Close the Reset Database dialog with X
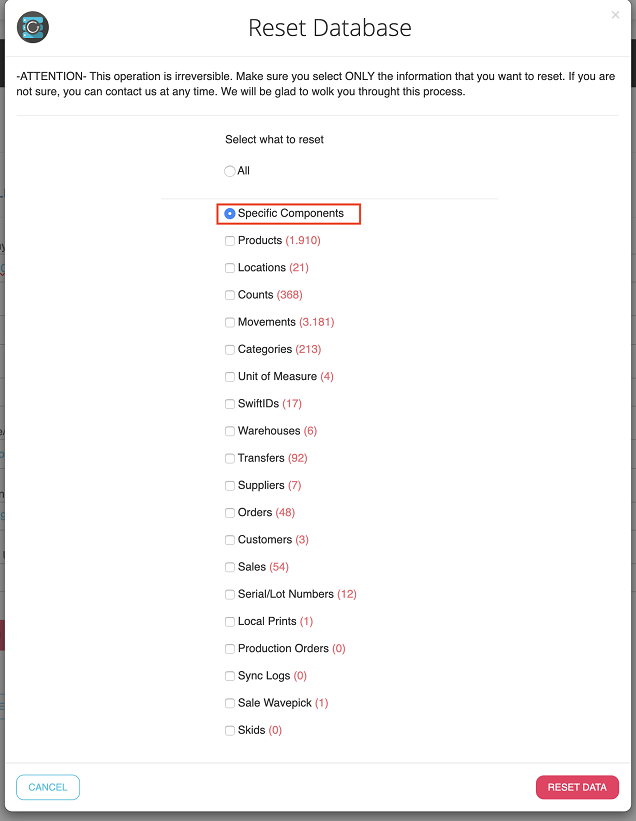The width and height of the screenshot is (636, 821). pyautogui.click(x=615, y=15)
